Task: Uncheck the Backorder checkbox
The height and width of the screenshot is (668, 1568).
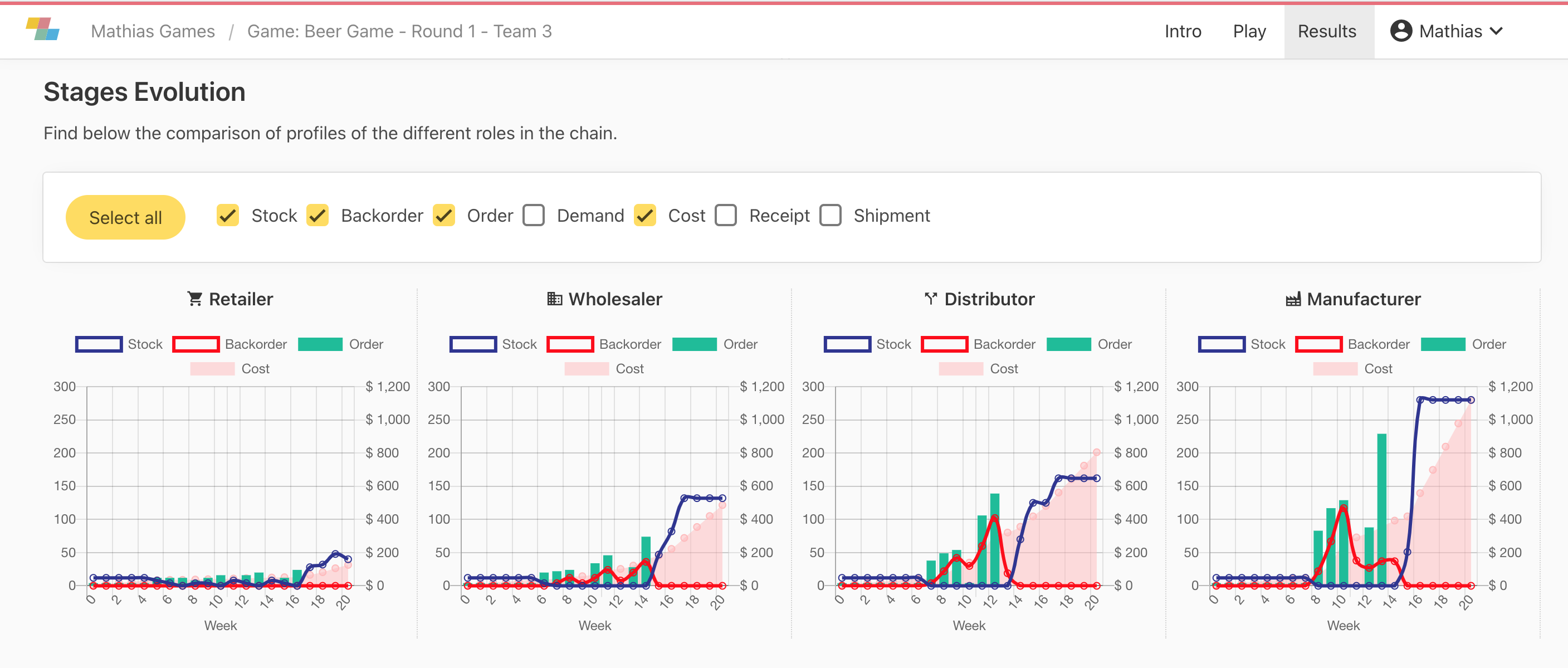Action: (317, 216)
